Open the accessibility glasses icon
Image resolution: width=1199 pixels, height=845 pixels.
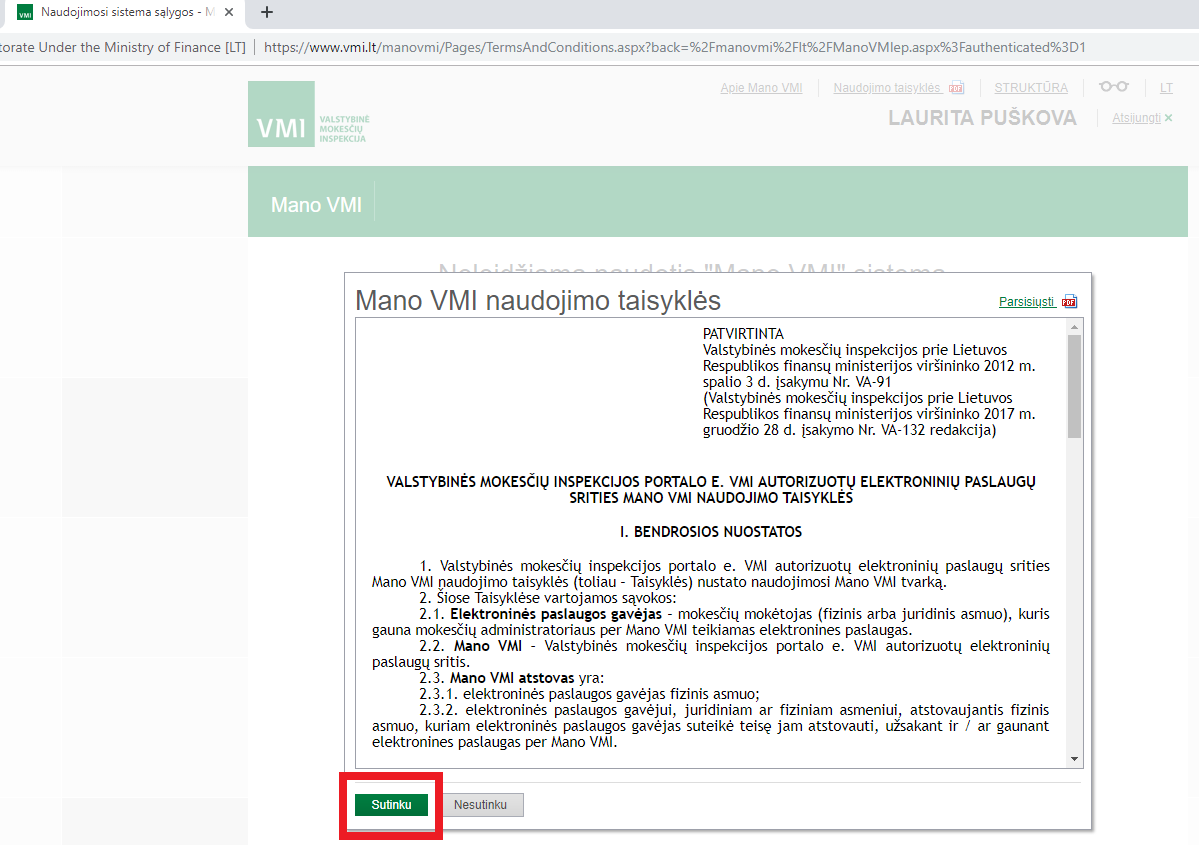click(1113, 86)
